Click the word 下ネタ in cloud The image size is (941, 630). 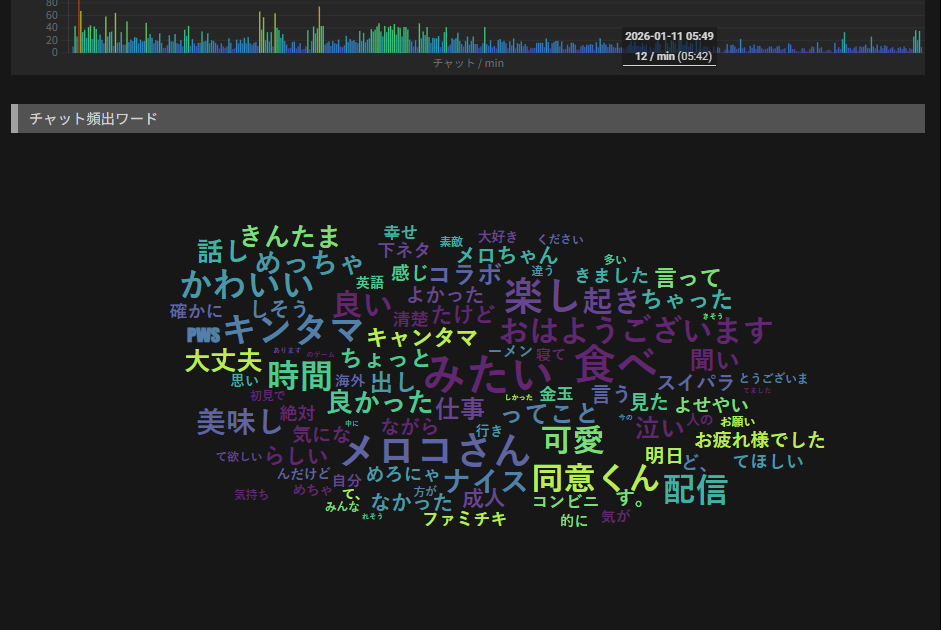[x=404, y=250]
